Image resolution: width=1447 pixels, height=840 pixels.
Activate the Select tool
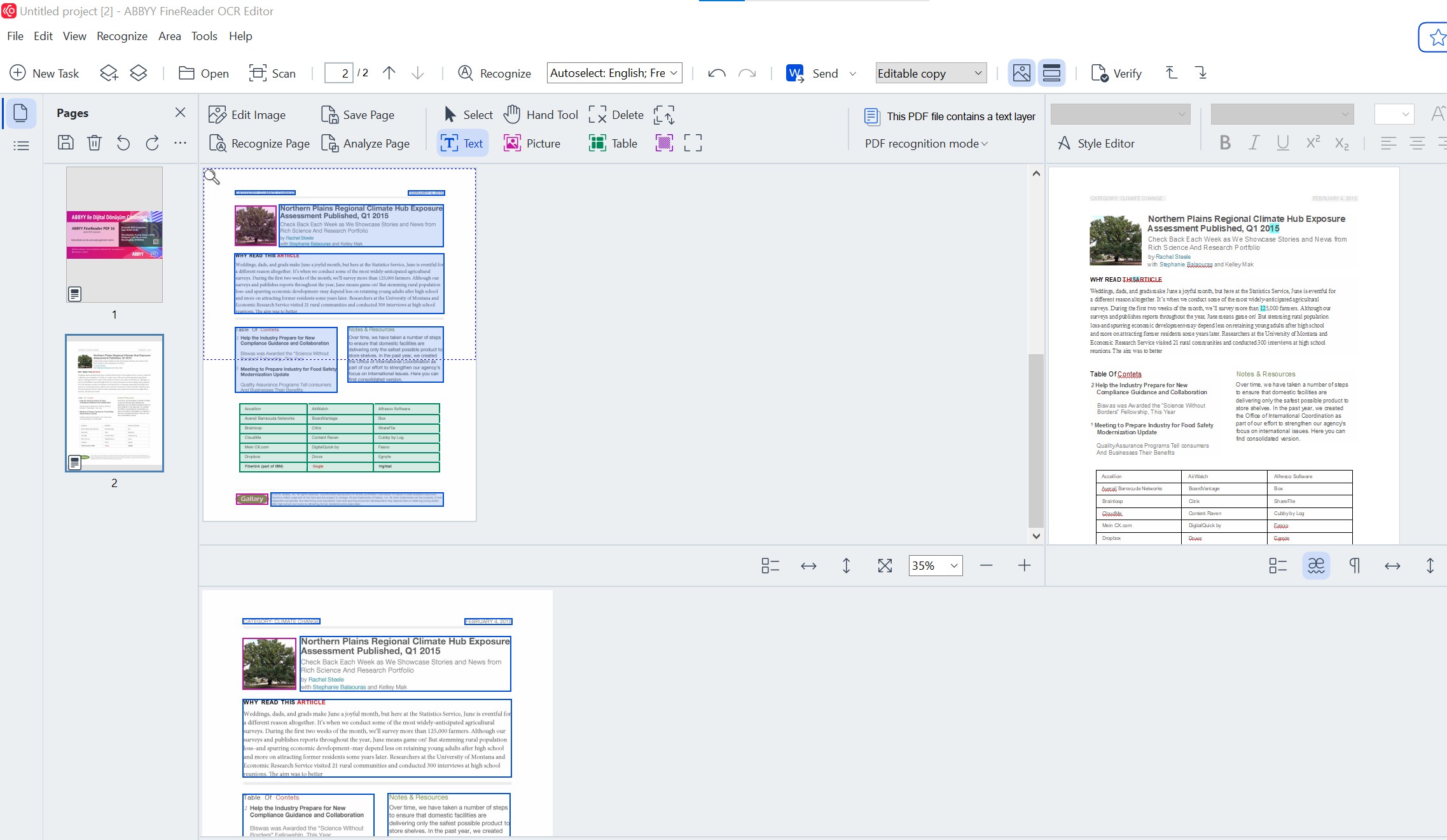click(x=468, y=114)
